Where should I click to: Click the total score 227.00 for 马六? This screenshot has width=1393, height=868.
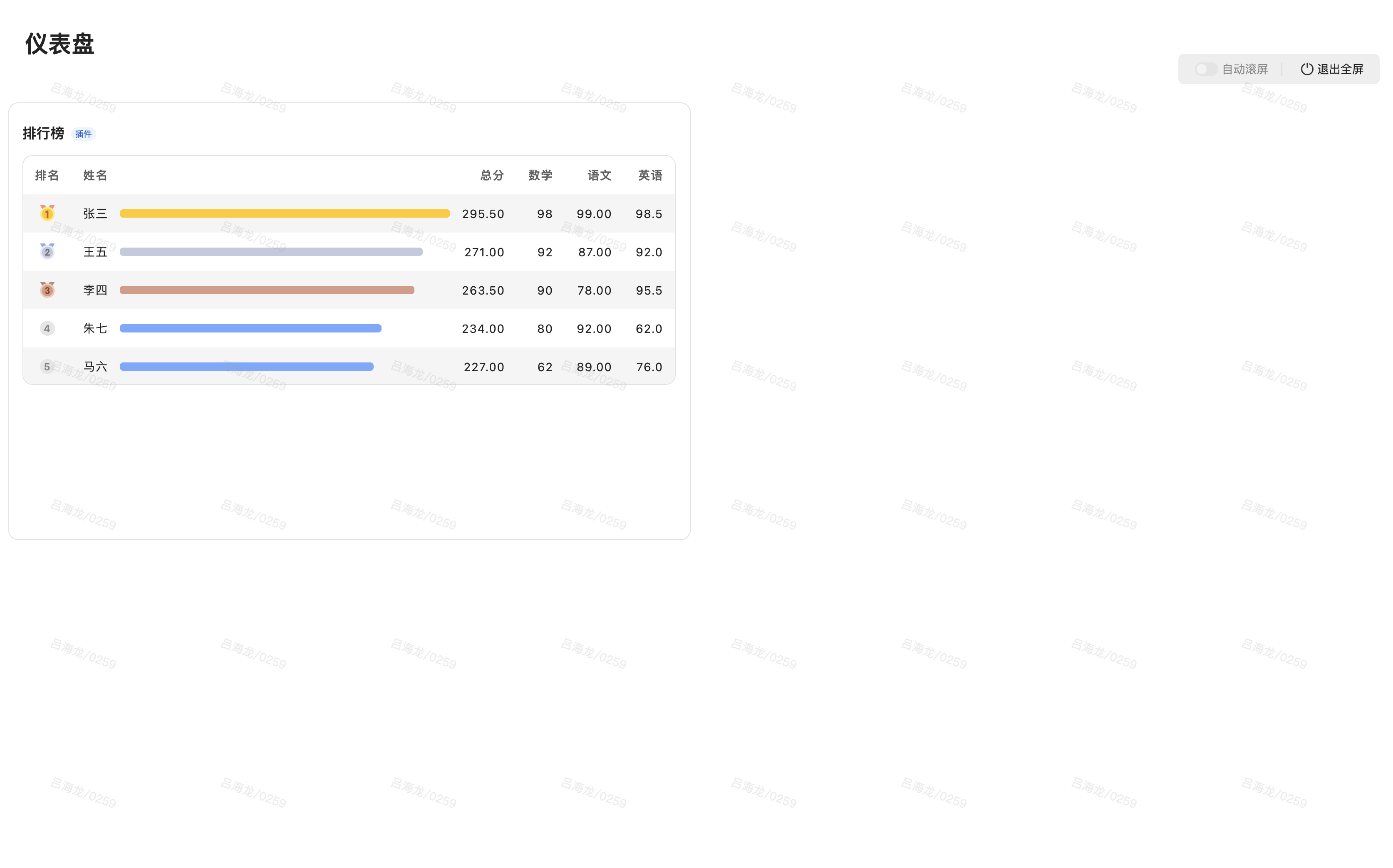click(483, 367)
